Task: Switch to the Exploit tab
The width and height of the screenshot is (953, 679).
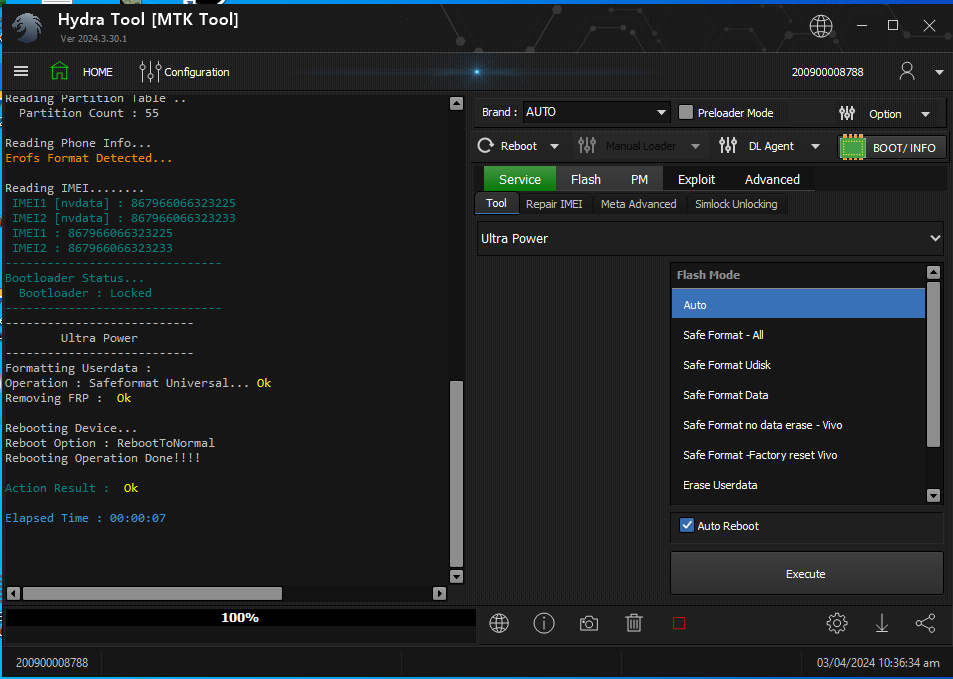Action: click(x=697, y=179)
